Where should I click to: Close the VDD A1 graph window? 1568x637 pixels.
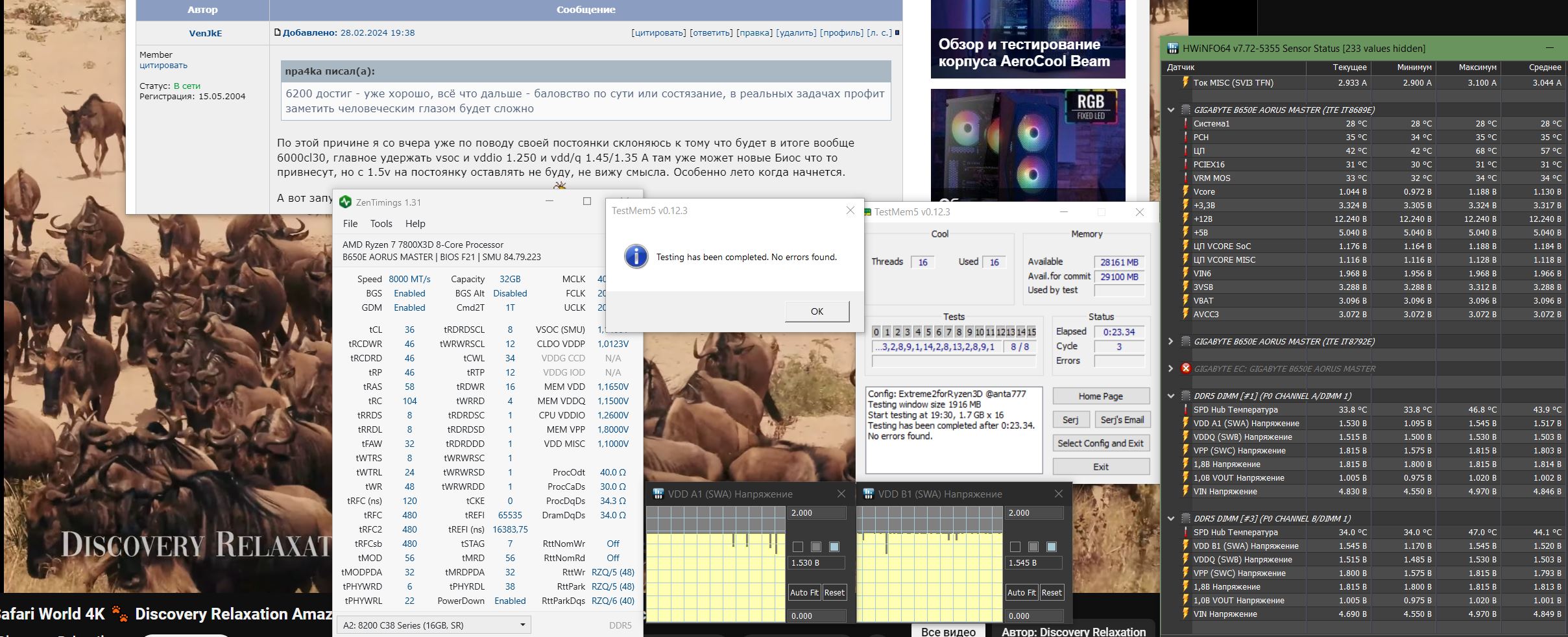841,494
